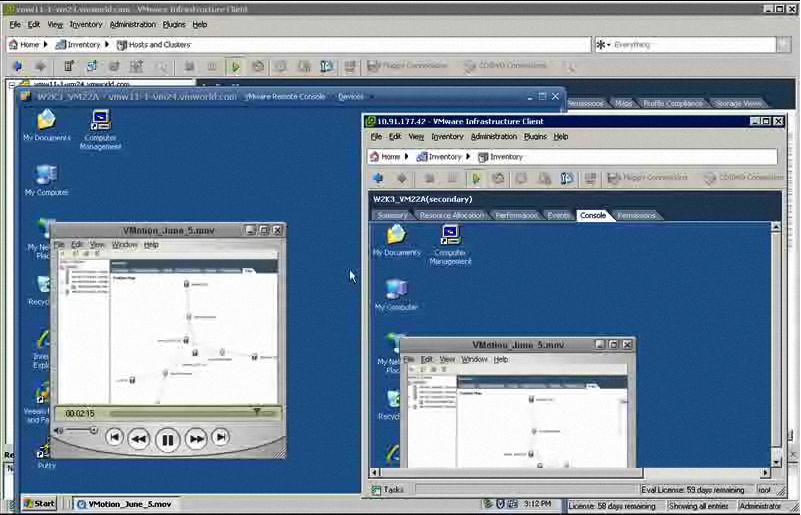Screen dimensions: 801x515
Task: Pause playback in the front QuickTime player
Action: [x=167, y=439]
